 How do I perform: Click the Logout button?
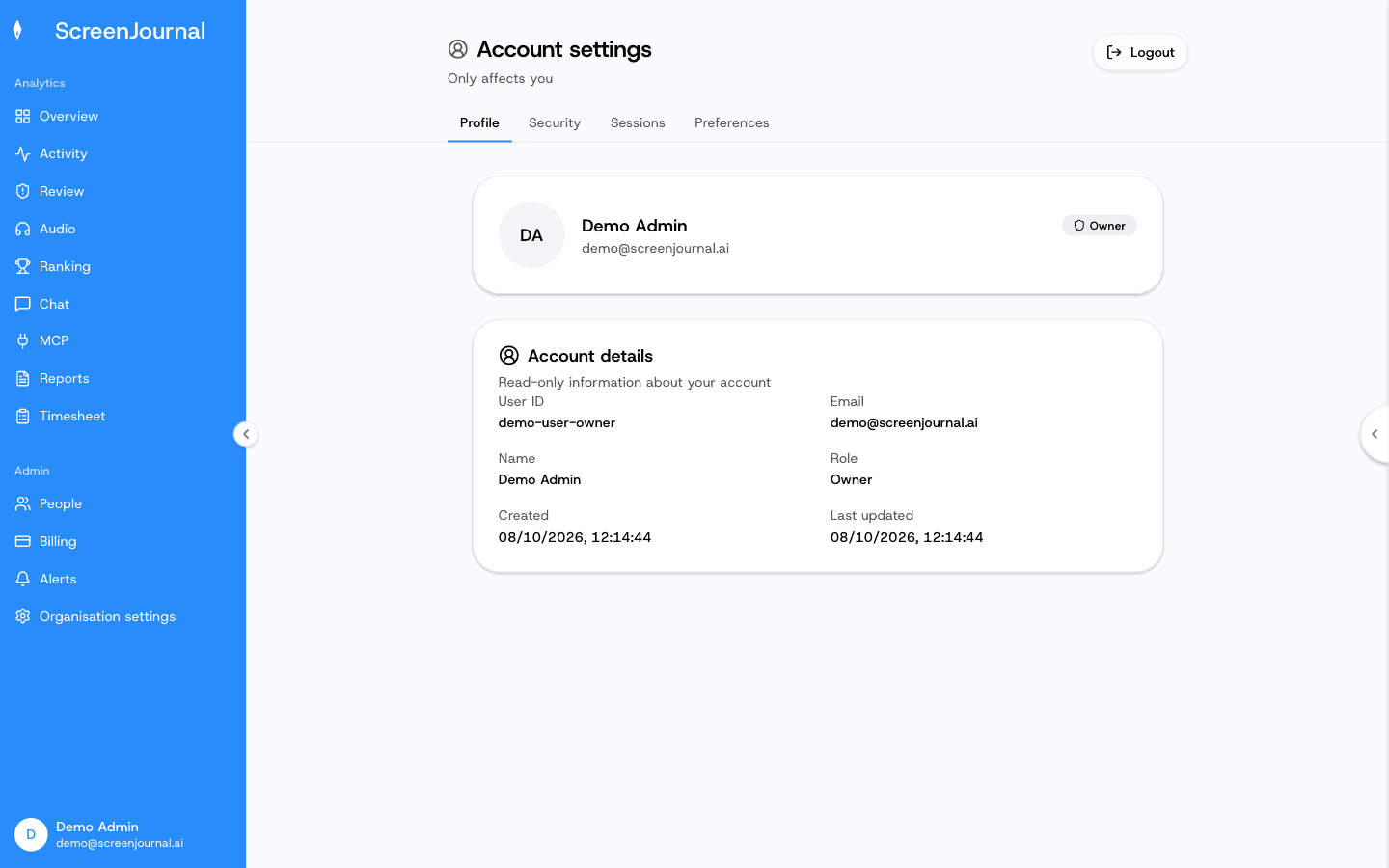click(1140, 52)
